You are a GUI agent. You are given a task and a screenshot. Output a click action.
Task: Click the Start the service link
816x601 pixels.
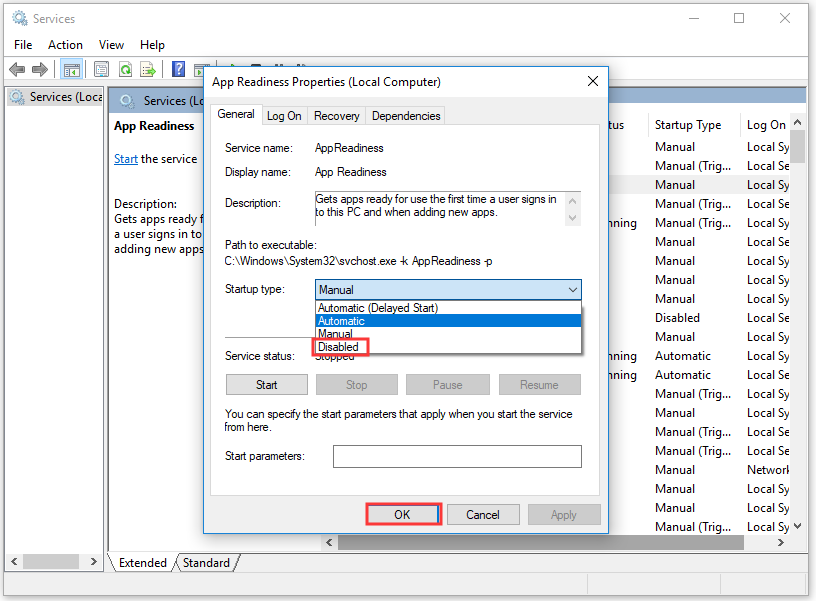point(126,159)
